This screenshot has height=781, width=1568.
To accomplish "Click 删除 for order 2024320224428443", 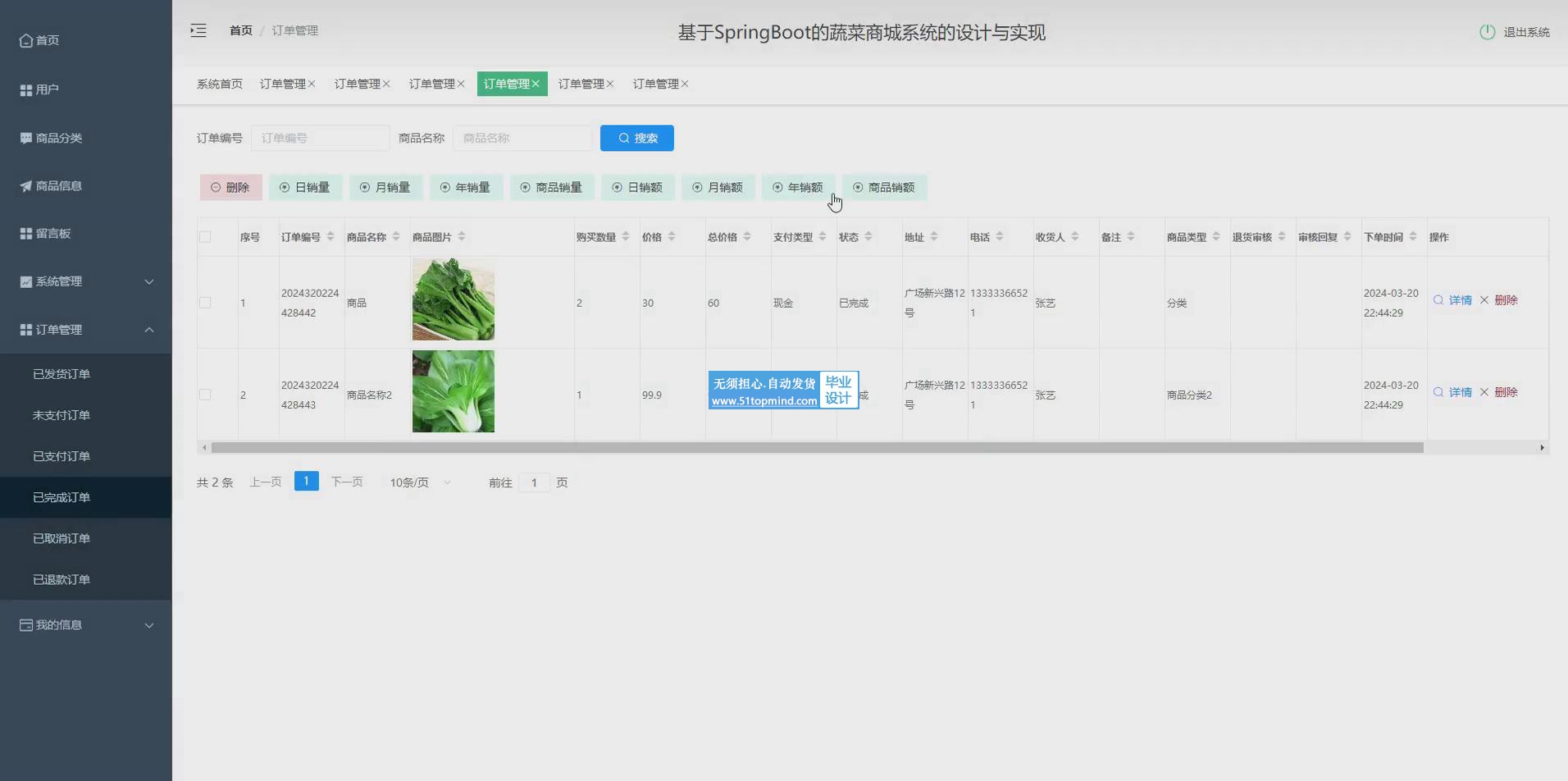I will point(1499,392).
